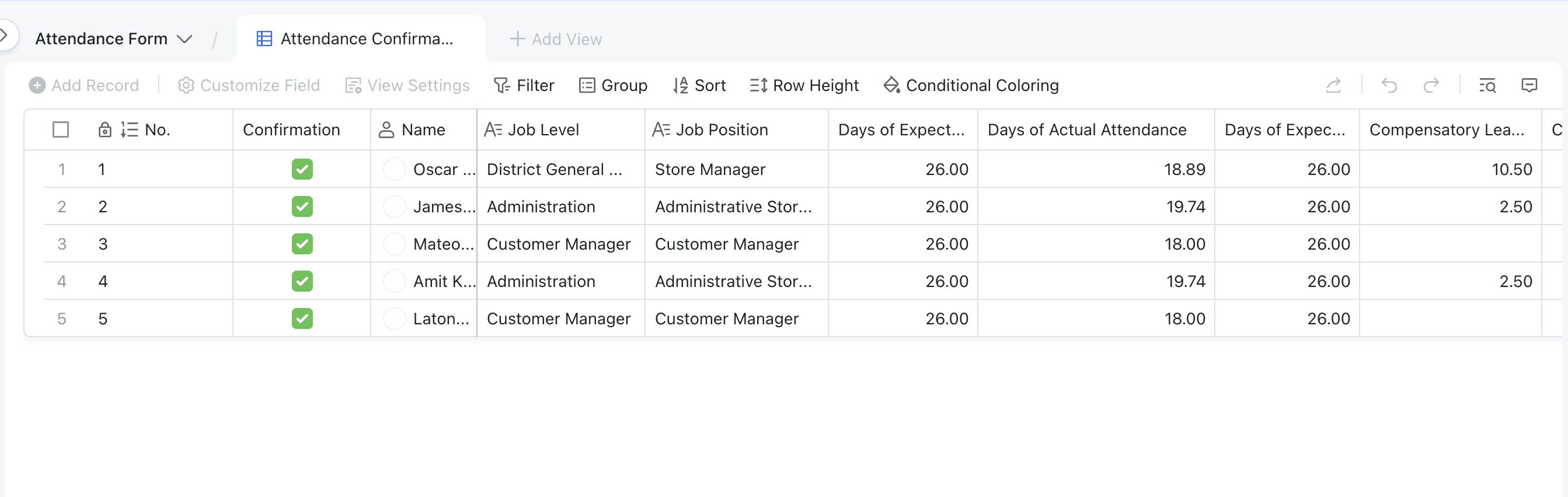The width and height of the screenshot is (1568, 497).
Task: Open Customize Field settings
Action: point(249,85)
